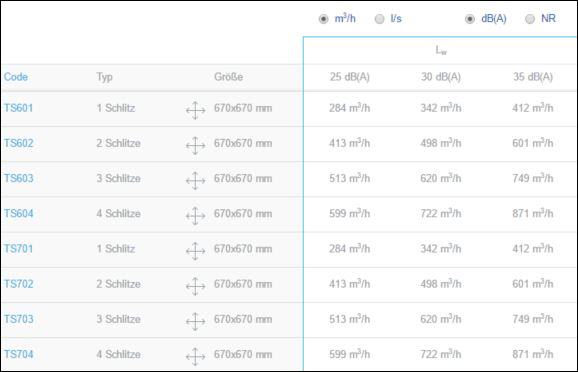The image size is (578, 372).
Task: Click the 30 dB(A) column header
Action: pyautogui.click(x=441, y=77)
